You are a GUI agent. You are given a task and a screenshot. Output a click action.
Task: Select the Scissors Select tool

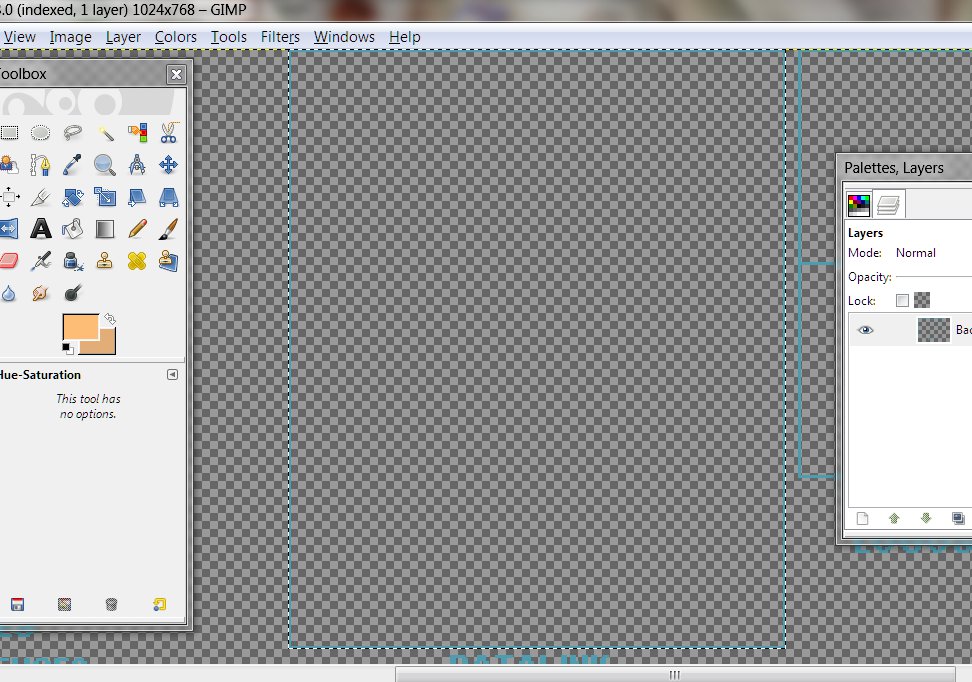(169, 132)
